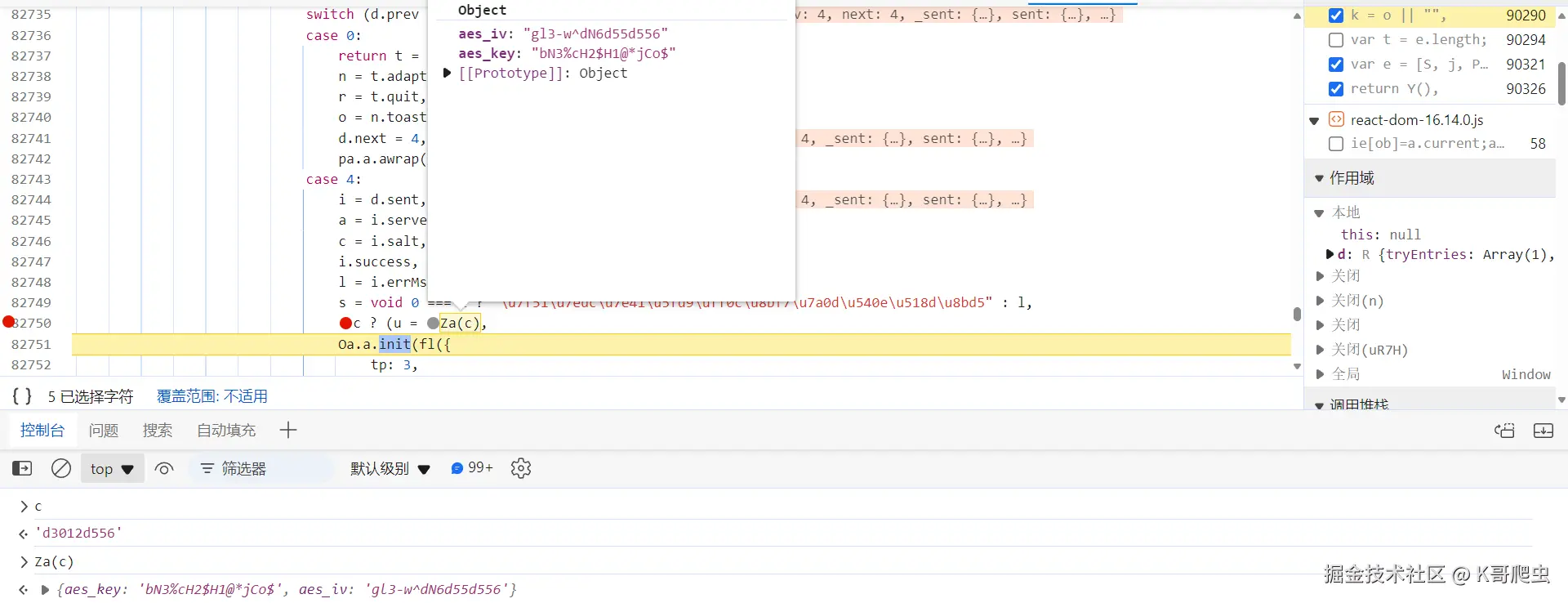
Task: Select the aes_iv value in the popup
Action: pyautogui.click(x=595, y=33)
